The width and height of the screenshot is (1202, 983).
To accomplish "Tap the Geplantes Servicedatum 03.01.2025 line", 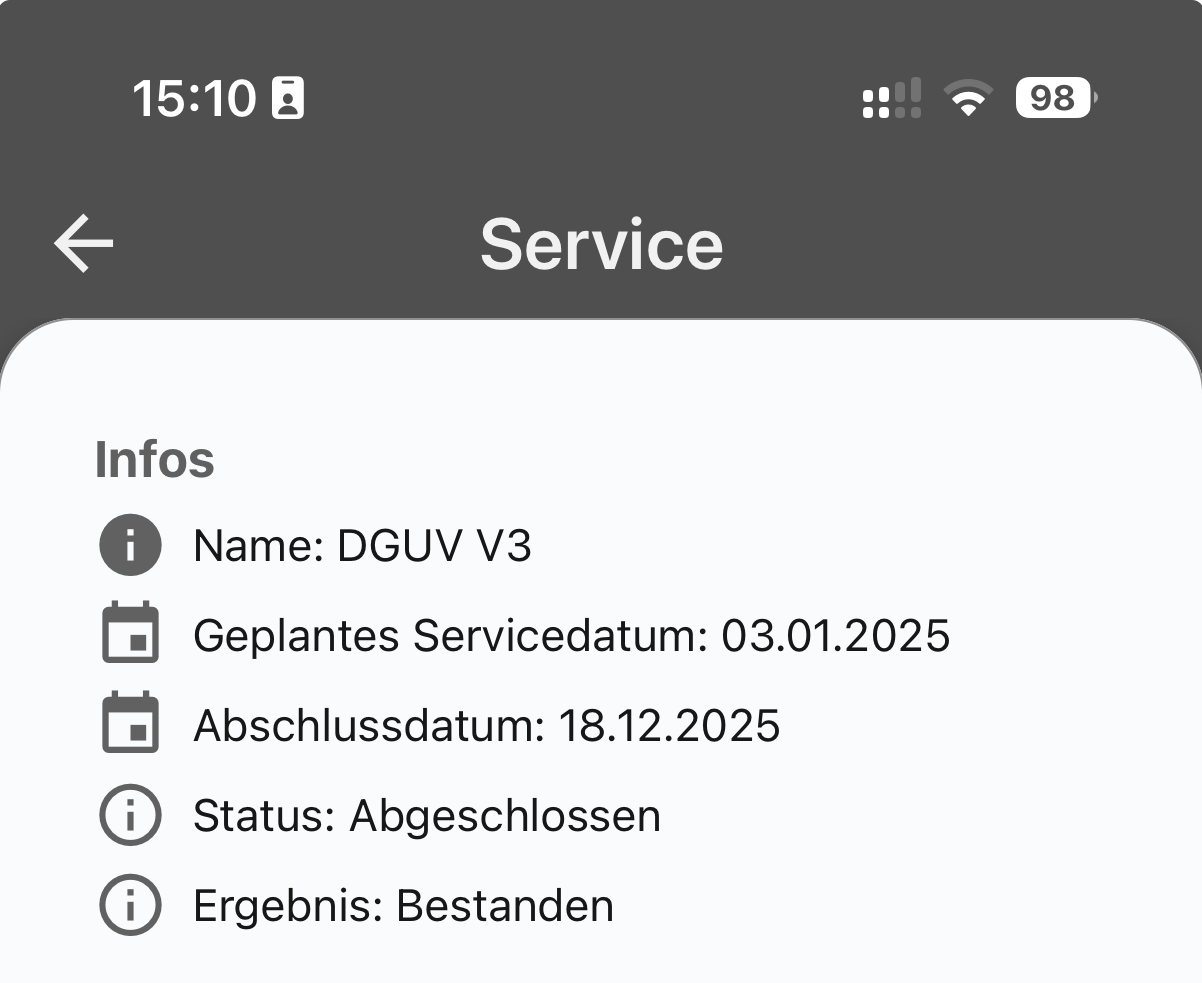I will click(x=571, y=636).
